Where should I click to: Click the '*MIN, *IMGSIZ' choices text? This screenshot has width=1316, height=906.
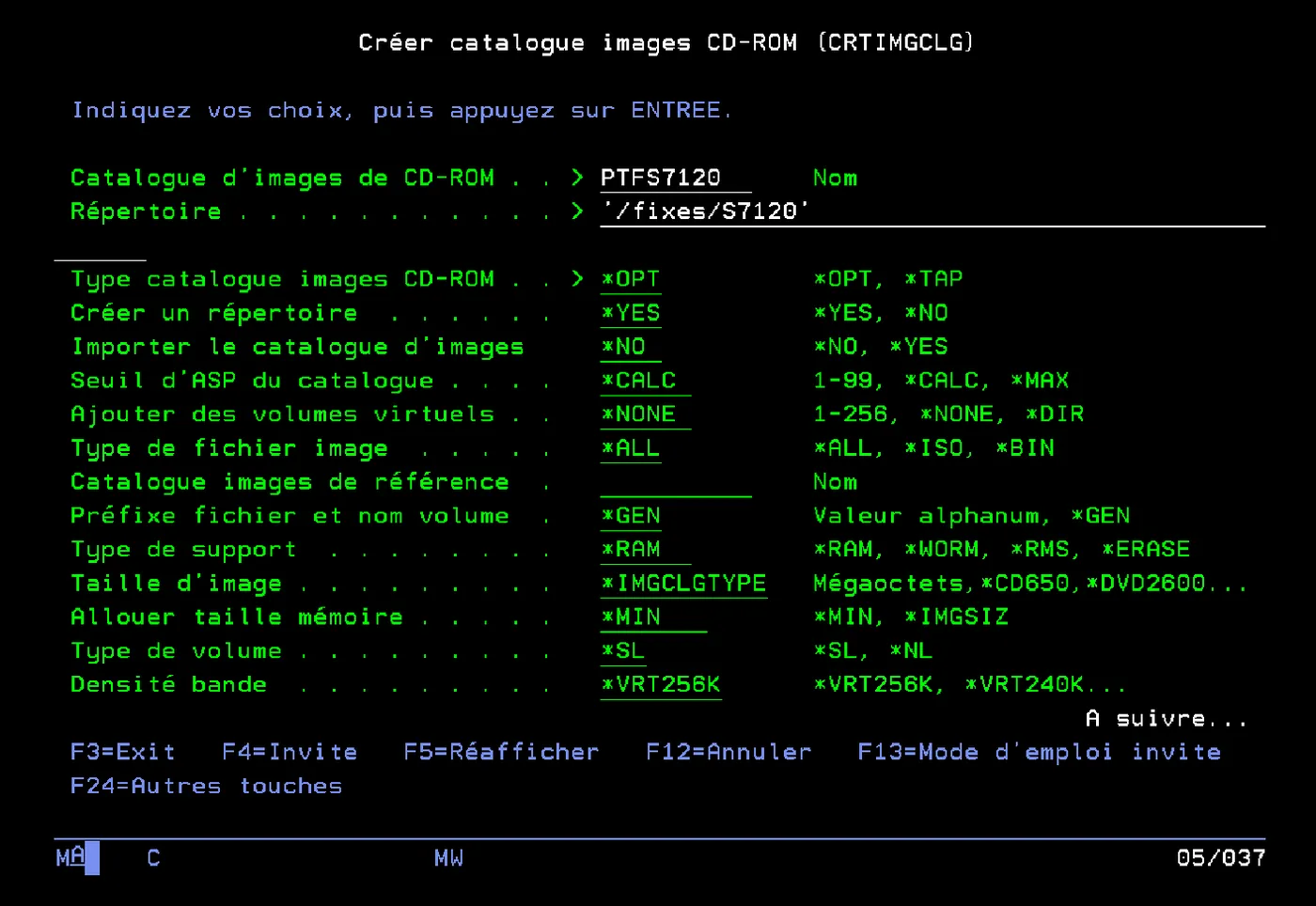click(910, 617)
